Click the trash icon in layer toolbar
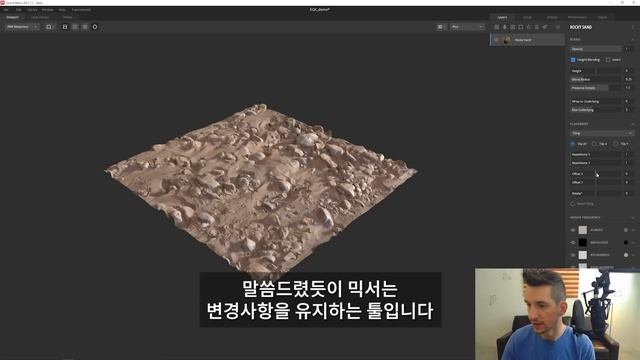The height and width of the screenshot is (360, 640). pos(558,27)
